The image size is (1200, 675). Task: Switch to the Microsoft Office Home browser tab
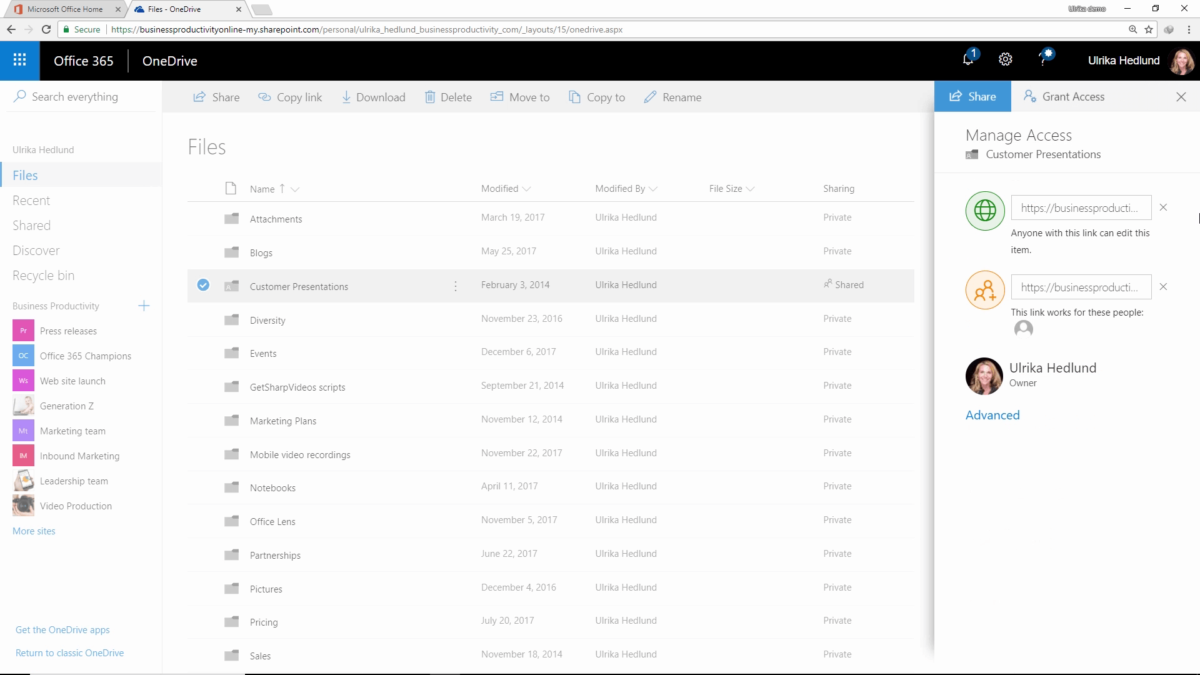(x=65, y=10)
